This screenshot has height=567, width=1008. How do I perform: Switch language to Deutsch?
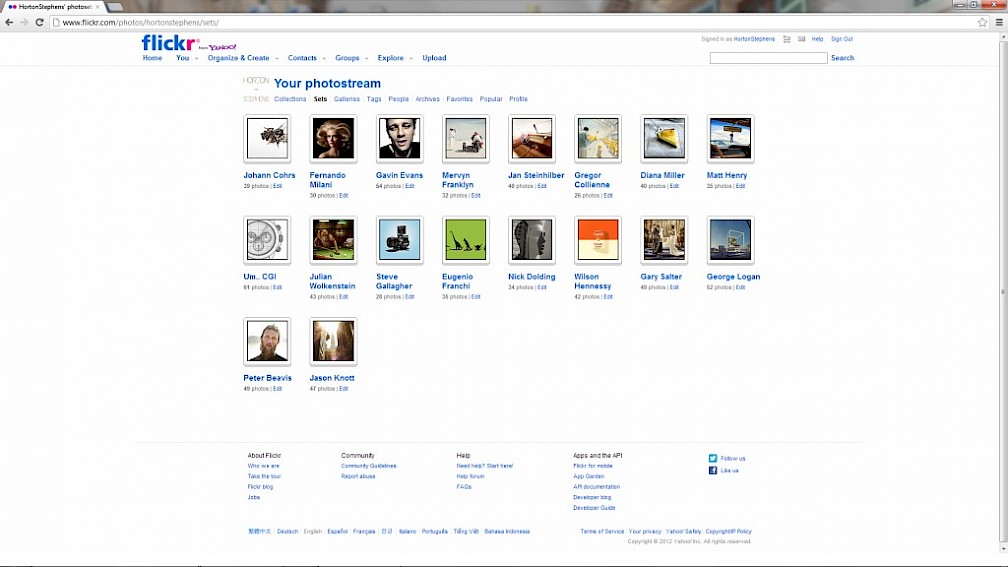(287, 532)
